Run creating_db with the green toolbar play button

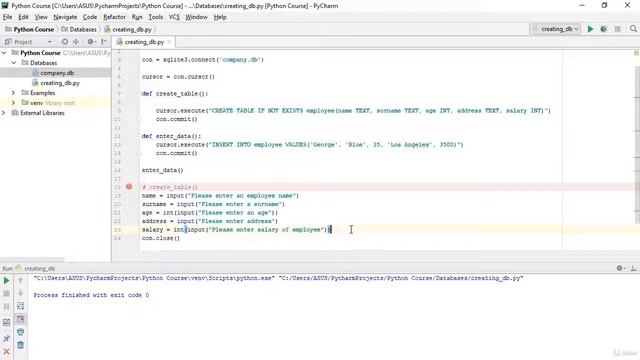point(590,29)
